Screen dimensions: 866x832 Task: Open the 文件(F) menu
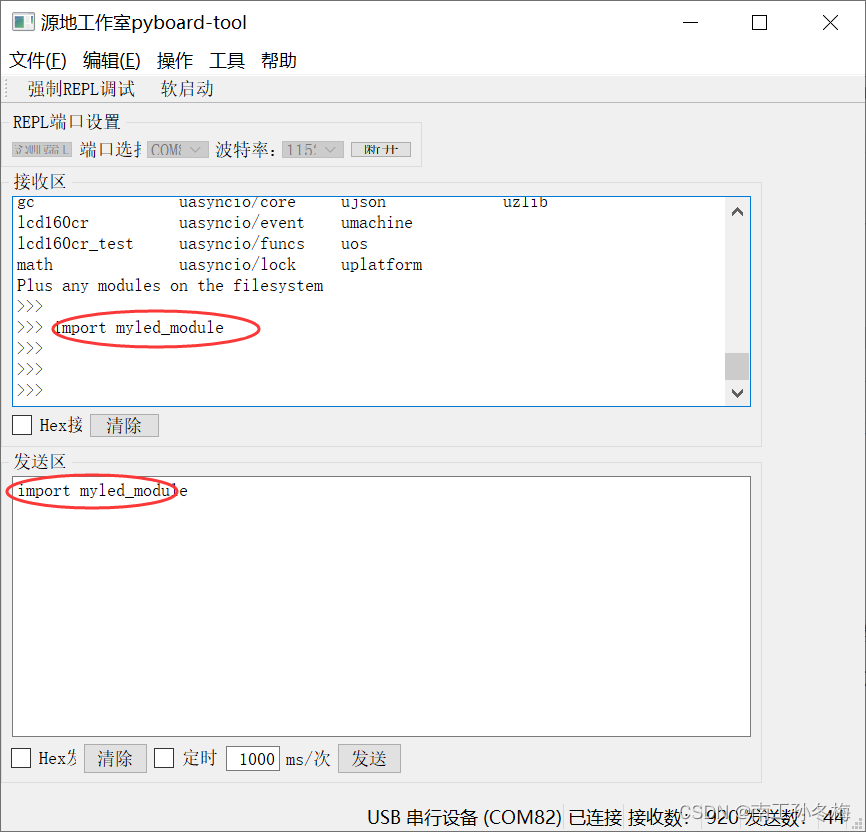(x=38, y=60)
